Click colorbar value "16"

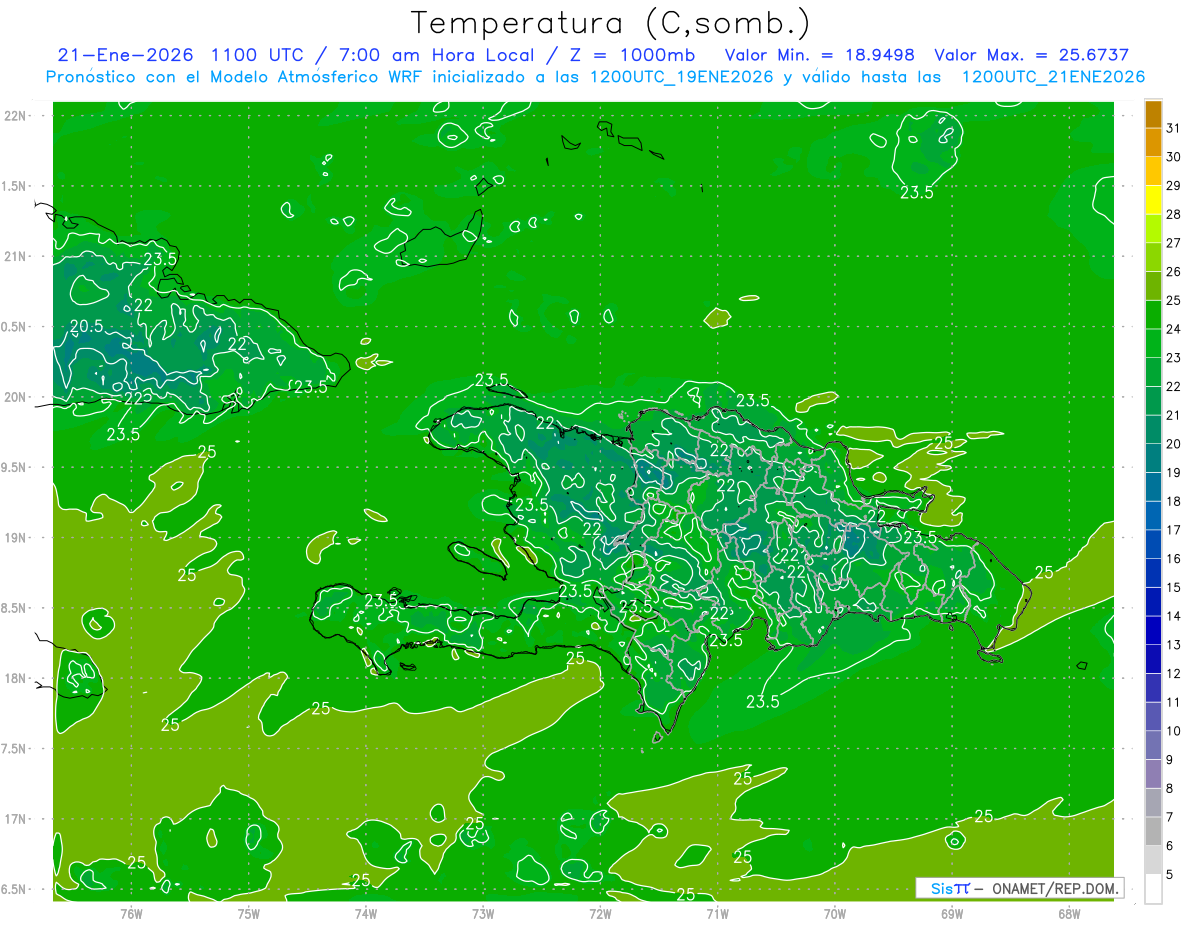pyautogui.click(x=1173, y=558)
